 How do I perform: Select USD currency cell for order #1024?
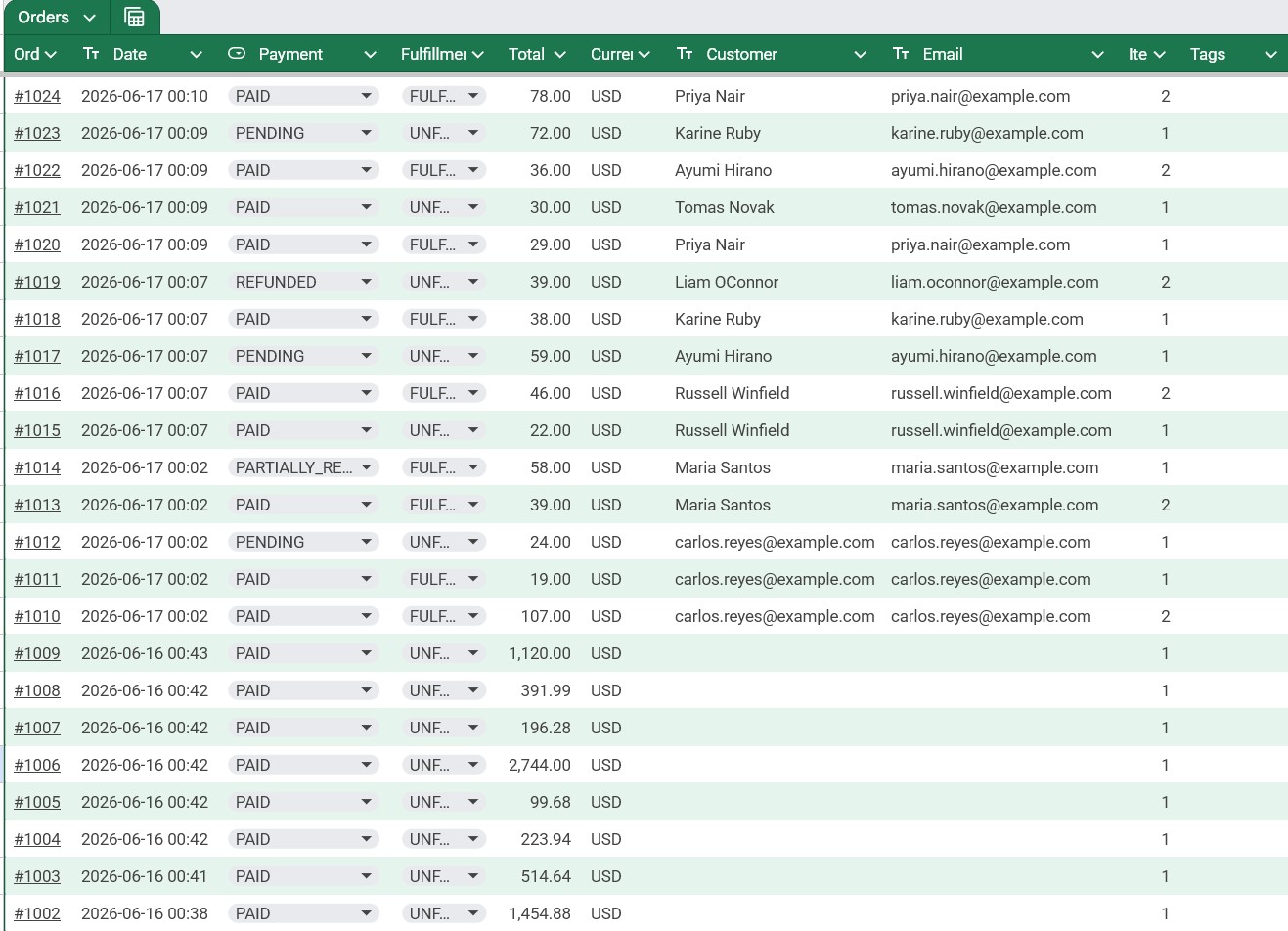point(605,96)
